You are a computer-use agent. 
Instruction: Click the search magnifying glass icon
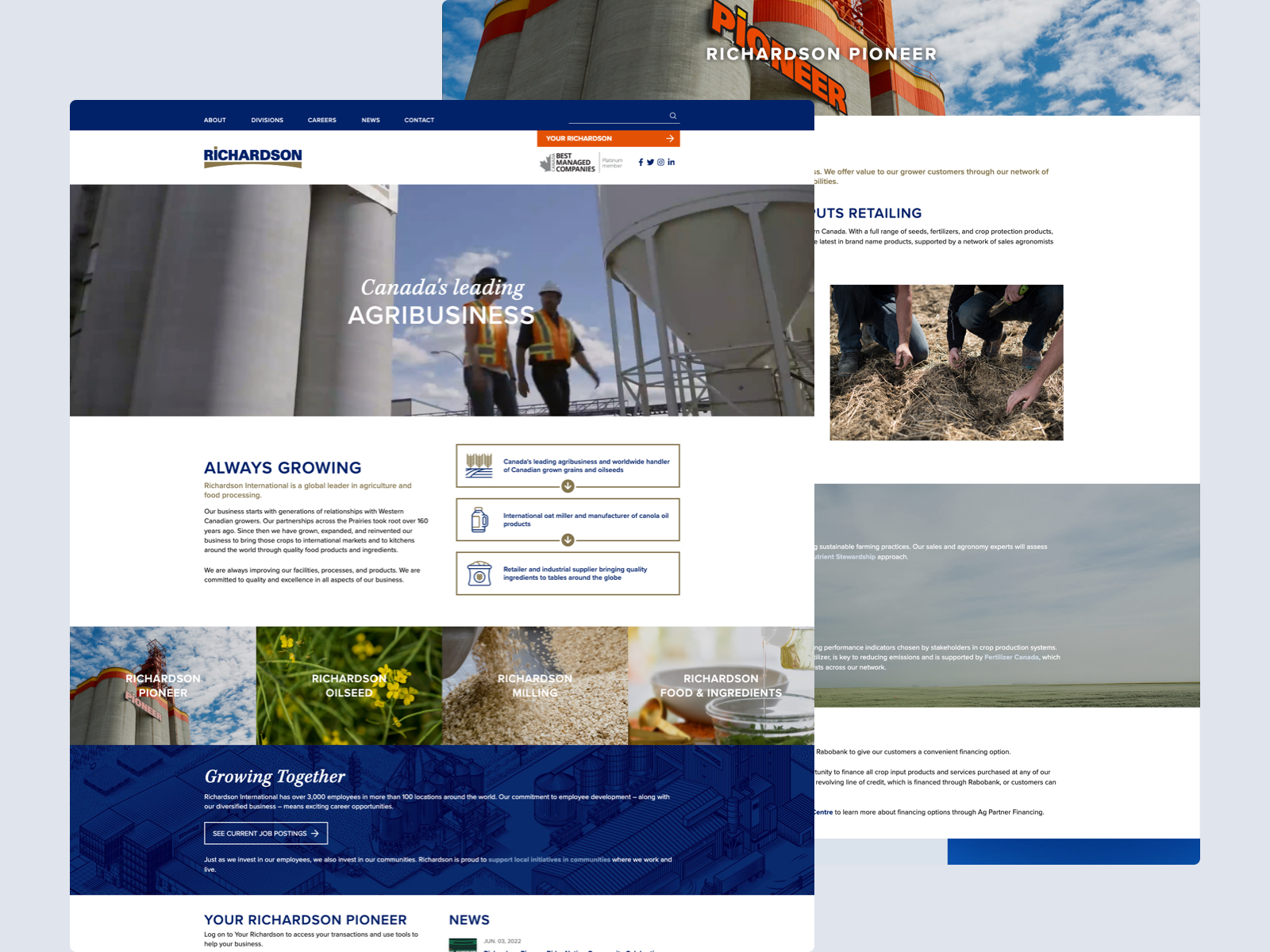tap(672, 115)
